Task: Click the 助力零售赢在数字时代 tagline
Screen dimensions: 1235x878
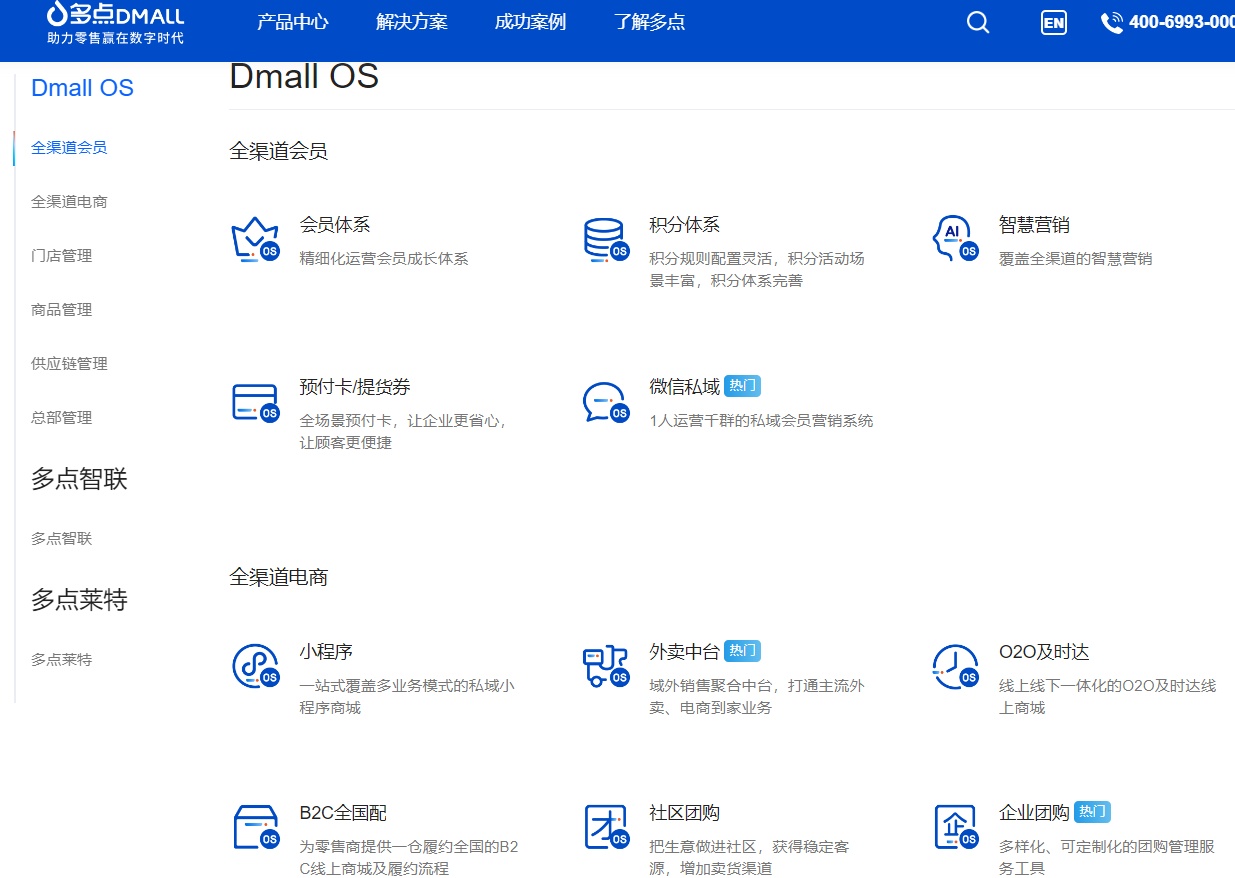Action: pos(115,38)
